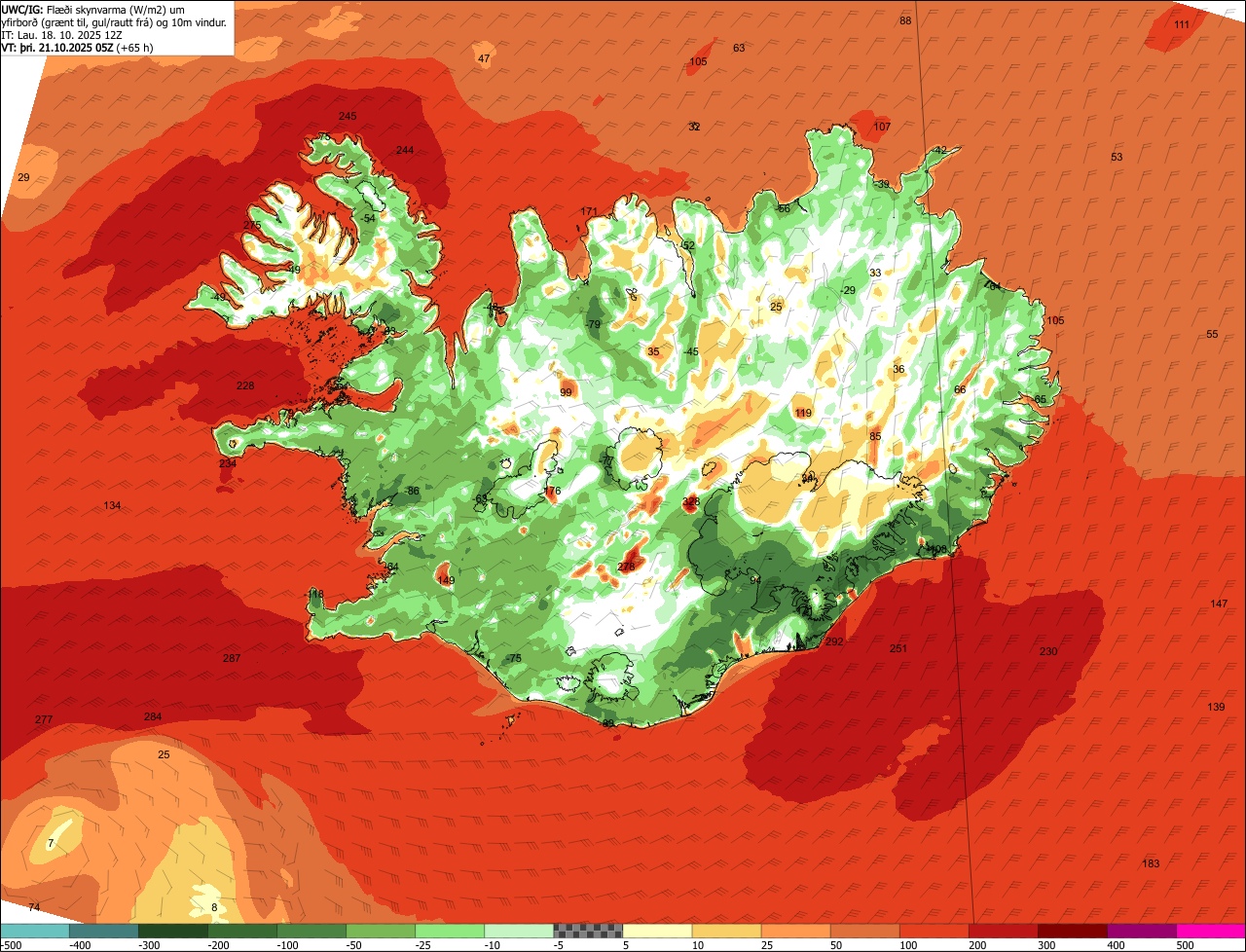Select the flux value 287 on the map
This screenshot has width=1246, height=952.
[232, 659]
